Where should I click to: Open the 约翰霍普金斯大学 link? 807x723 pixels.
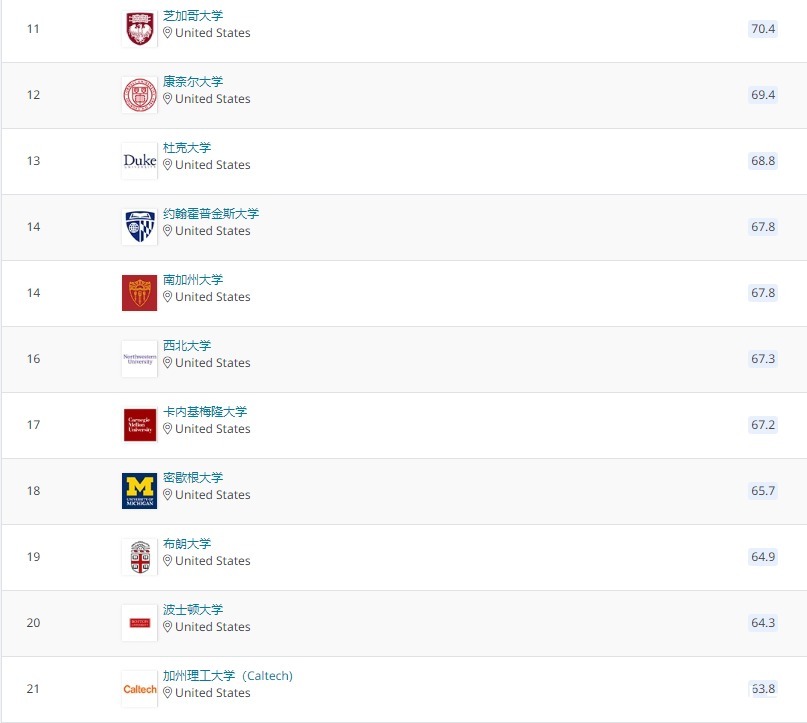tap(211, 214)
